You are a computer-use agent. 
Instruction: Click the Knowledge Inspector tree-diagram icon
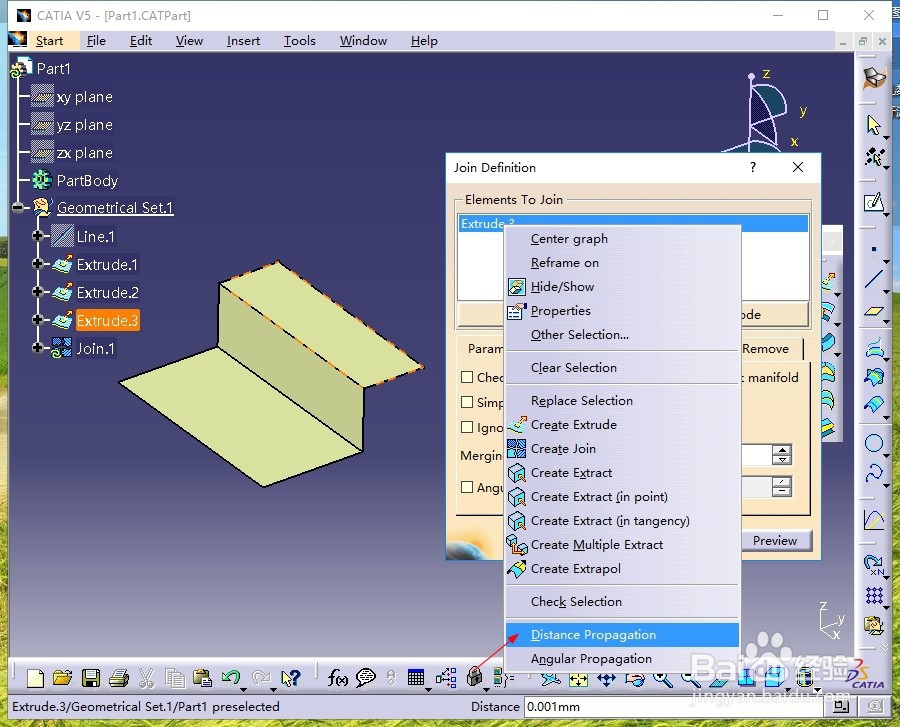[x=446, y=678]
